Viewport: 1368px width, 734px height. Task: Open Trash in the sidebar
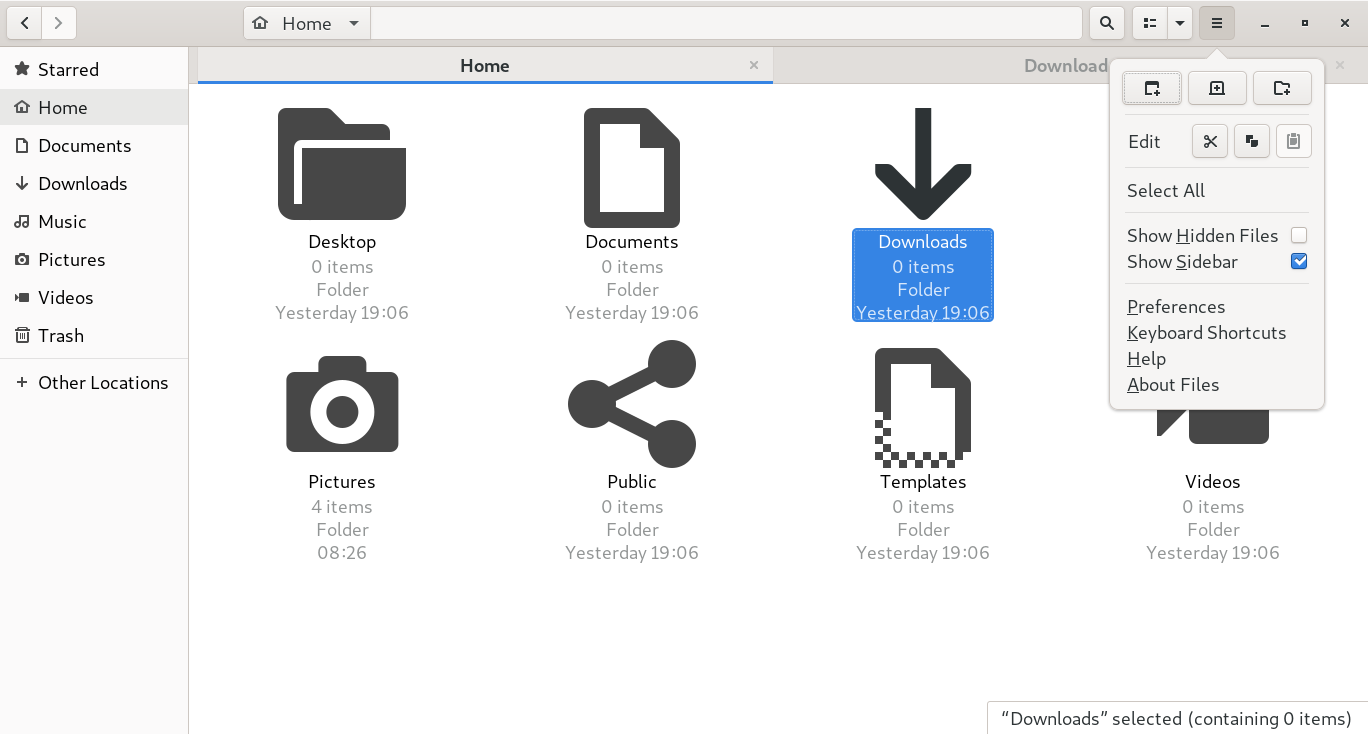pos(94,336)
